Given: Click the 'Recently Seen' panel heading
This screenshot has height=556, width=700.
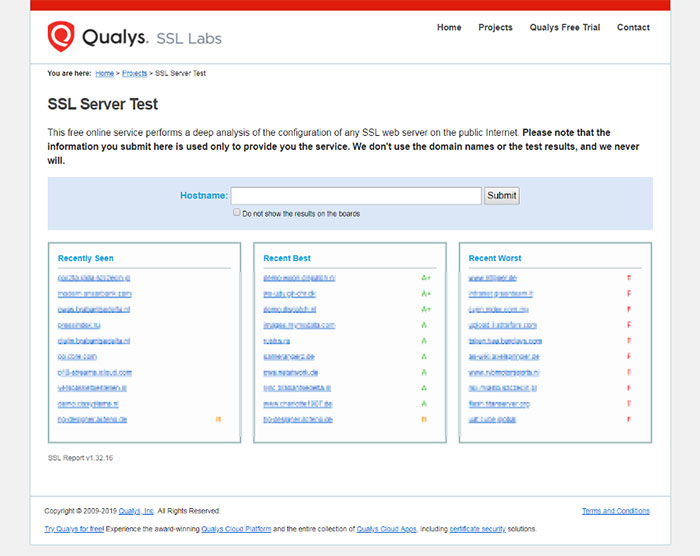Looking at the screenshot, I should tap(86, 258).
